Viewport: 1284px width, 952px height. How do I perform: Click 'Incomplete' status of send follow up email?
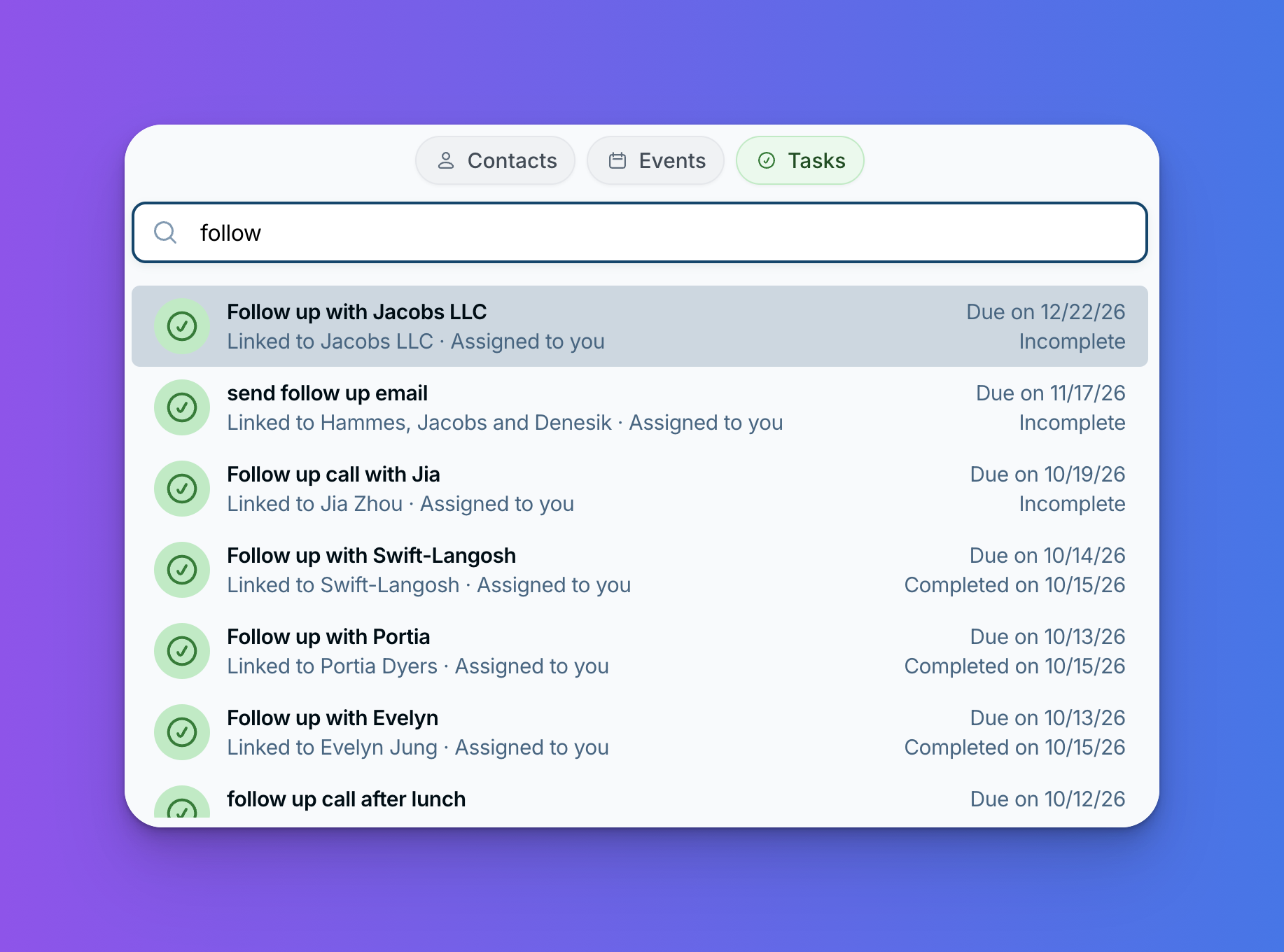(x=1073, y=423)
